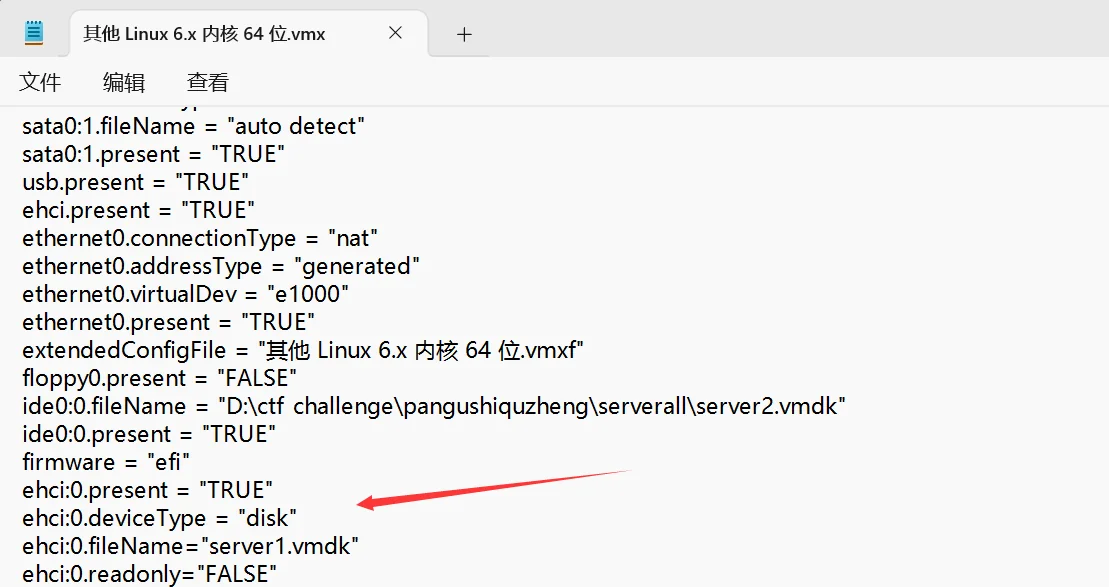Click the ehci:0.present line
Screen dimensions: 1109x587
pyautogui.click(x=147, y=490)
